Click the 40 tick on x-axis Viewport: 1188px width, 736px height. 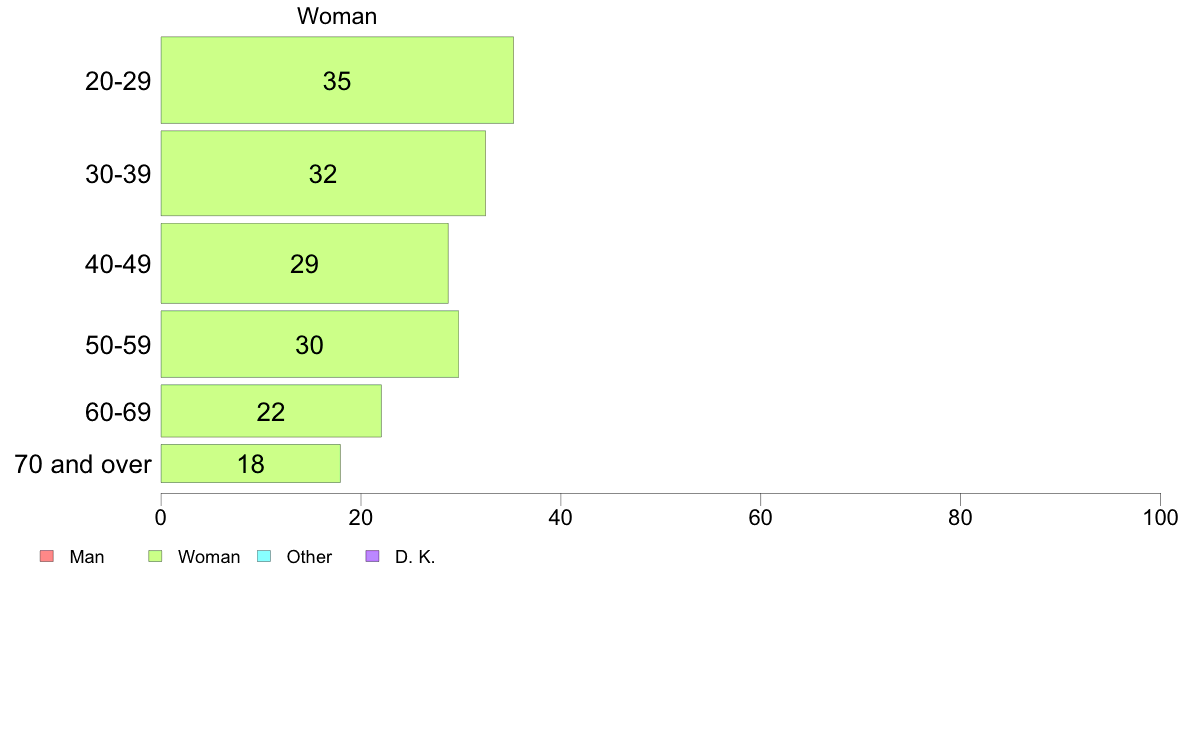point(561,518)
